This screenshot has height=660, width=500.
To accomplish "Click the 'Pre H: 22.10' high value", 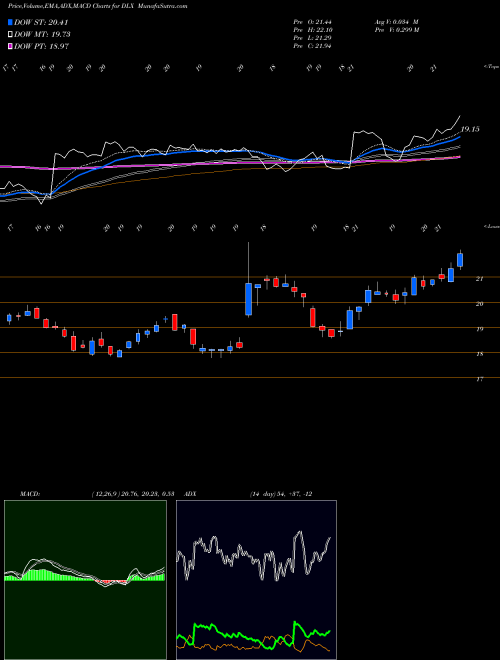I will point(312,30).
